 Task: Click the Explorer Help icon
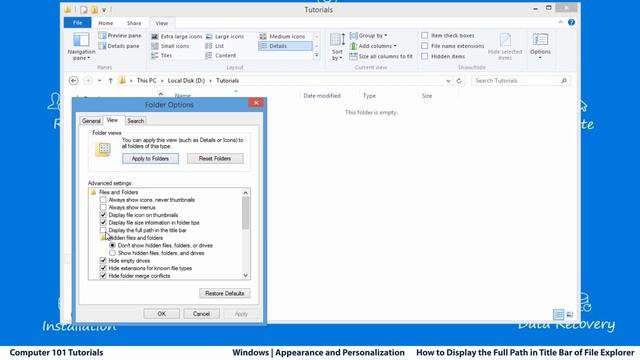tap(571, 22)
